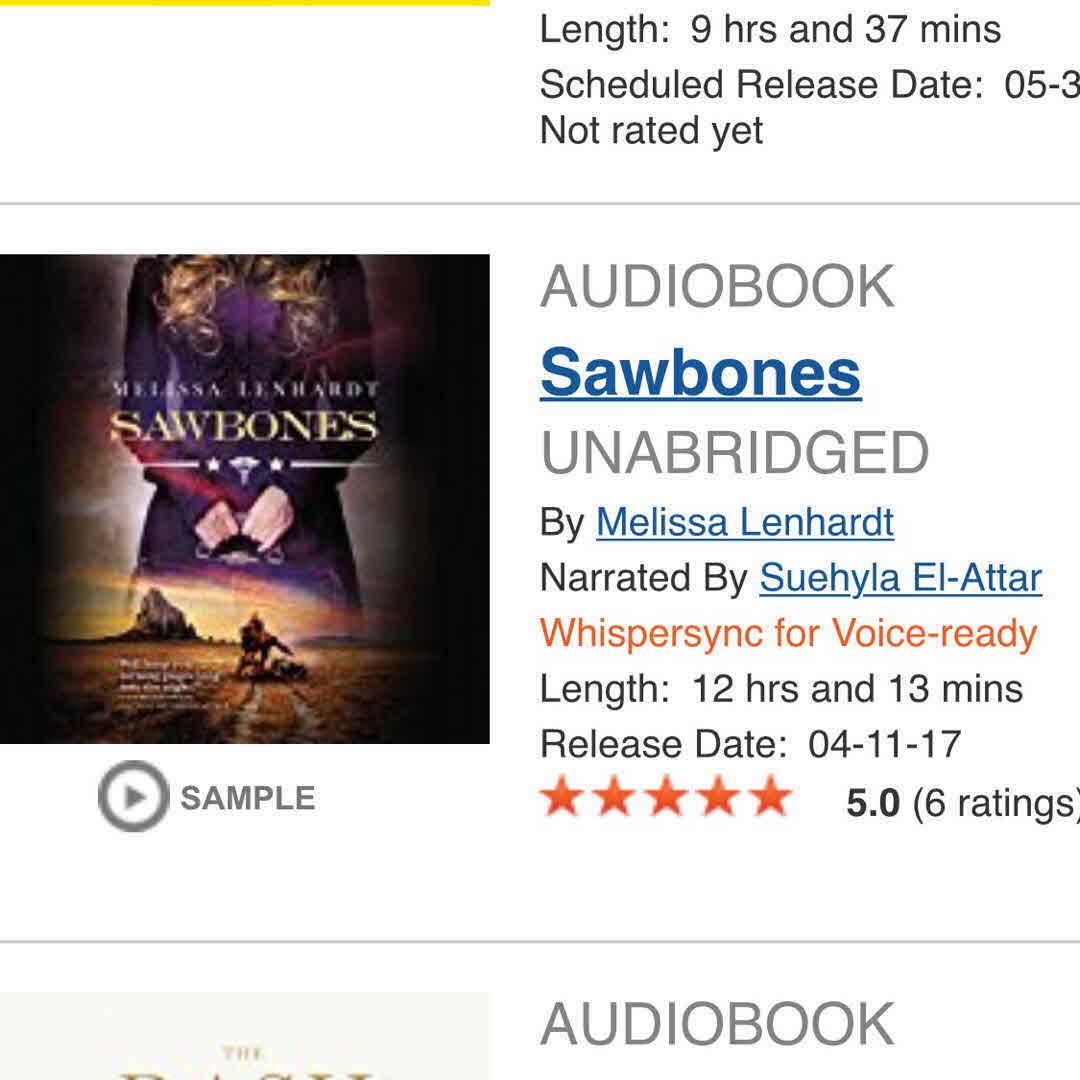
Task: Open the Sawbones title link
Action: pyautogui.click(x=700, y=372)
